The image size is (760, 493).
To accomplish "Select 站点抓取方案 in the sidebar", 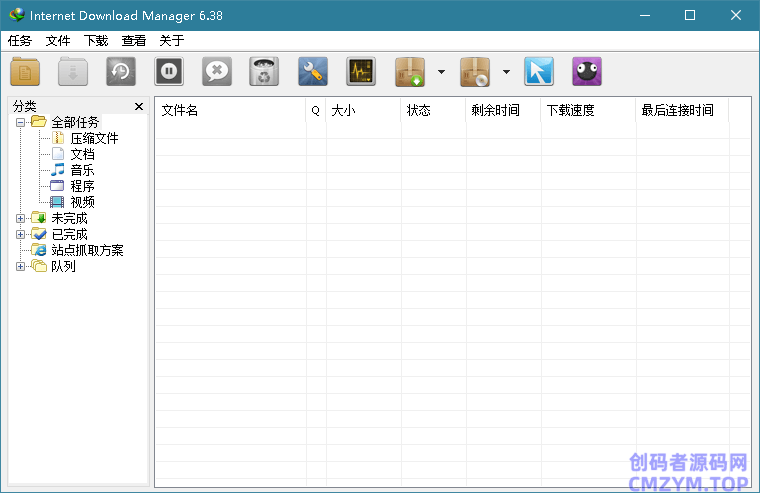I will (87, 250).
